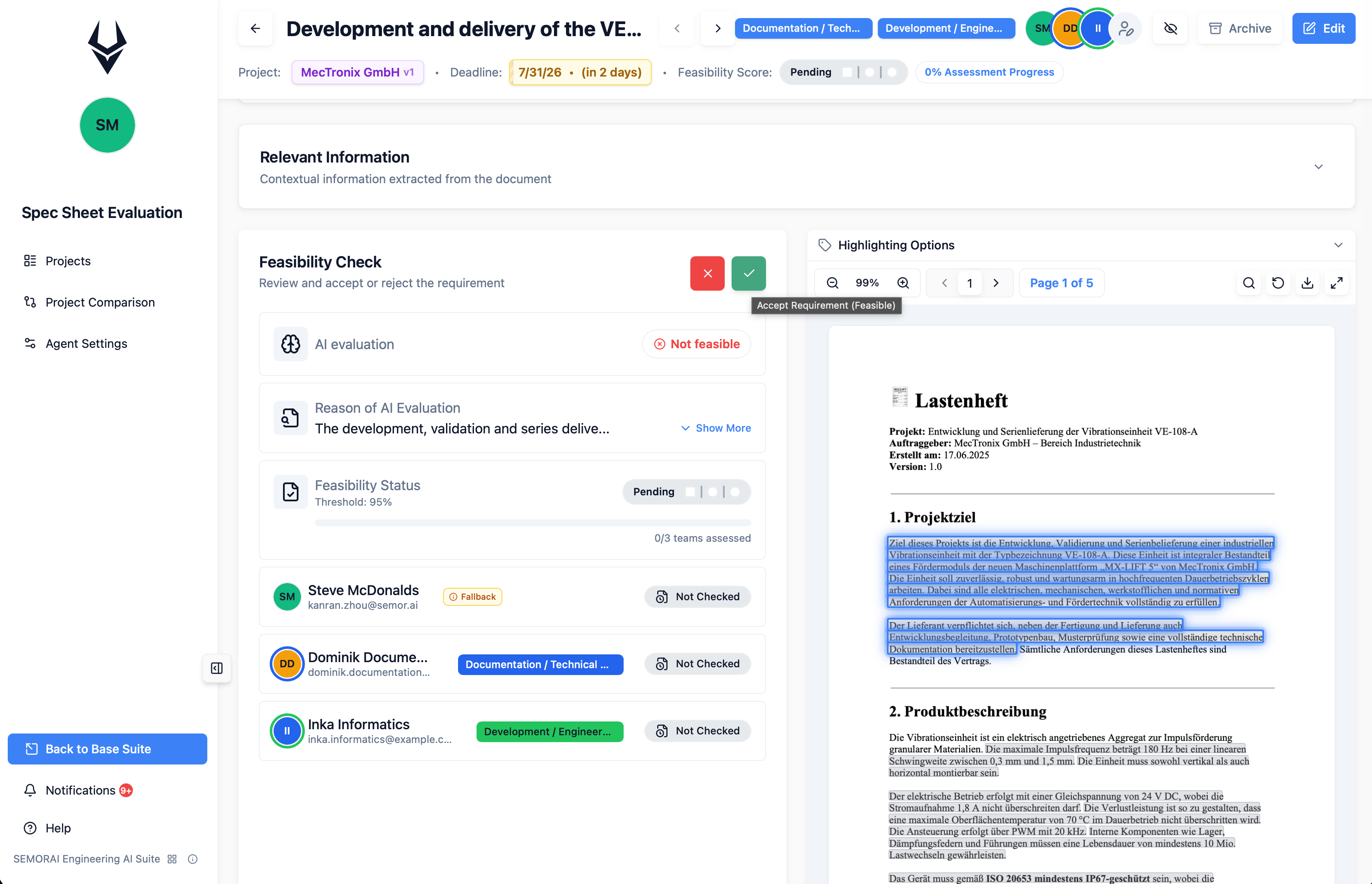This screenshot has height=884, width=1372.
Task: Click Steve McDonalds Not Checked status
Action: pyautogui.click(x=698, y=596)
